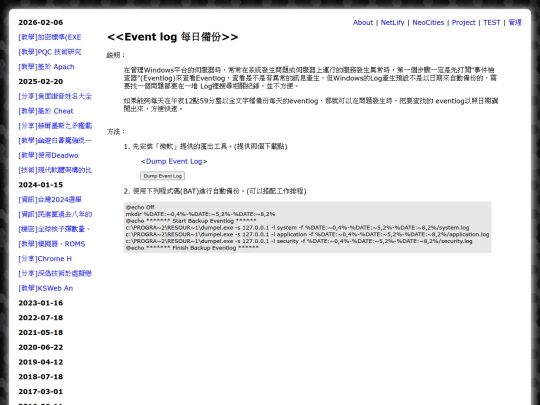Expand the 2020-06-22 date section
This screenshot has width=540, height=405.
(41, 347)
